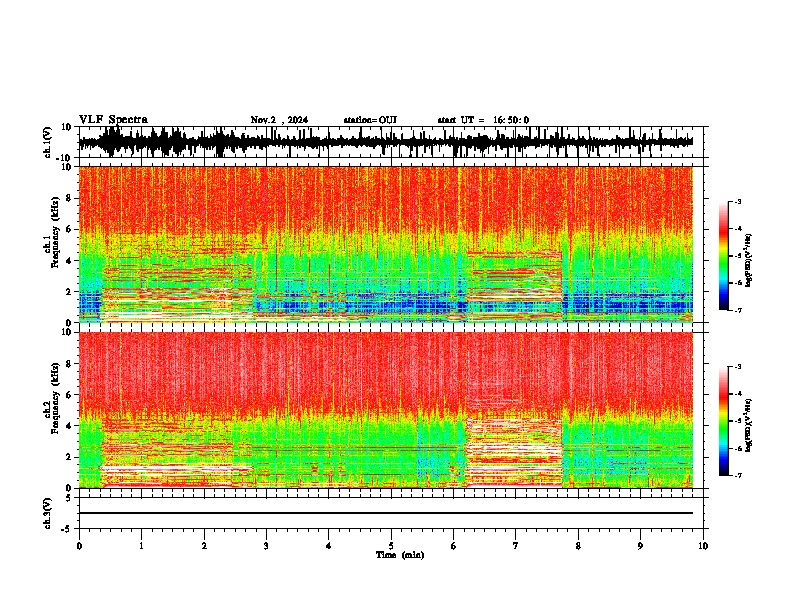Click the ch.1 spectrogram color scale bar
The height and width of the screenshot is (612, 792).
point(723,256)
